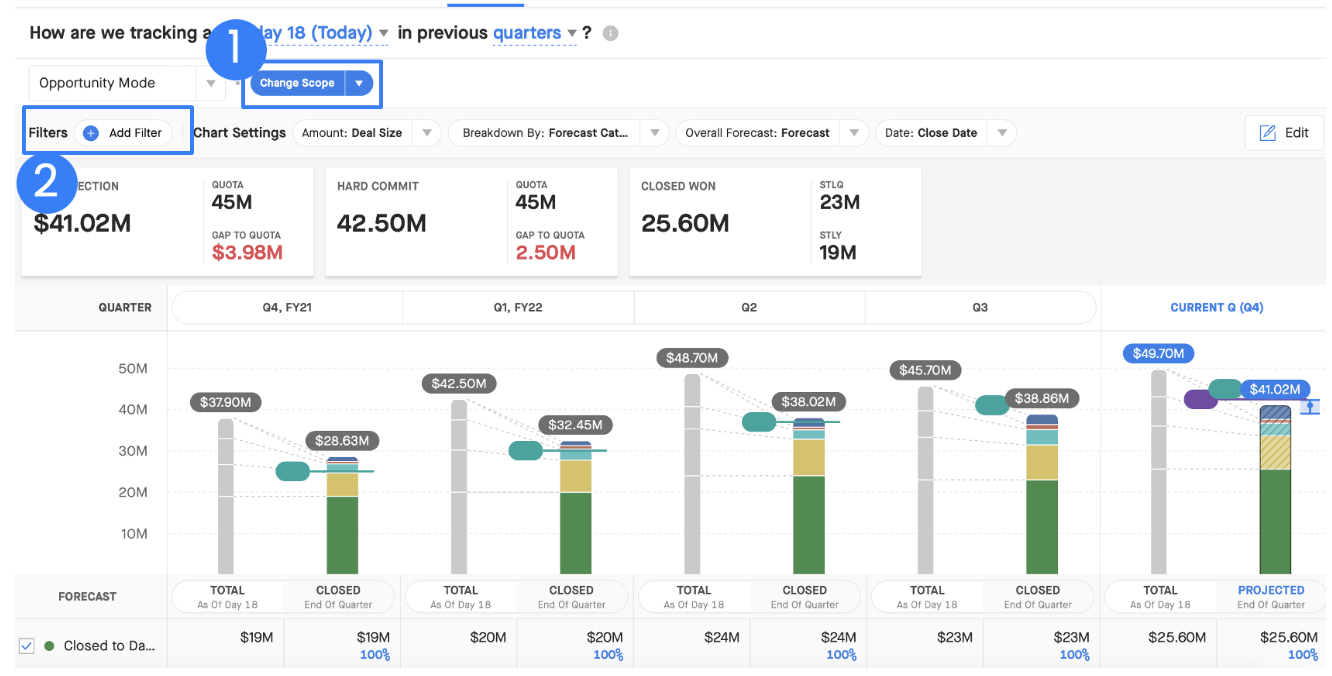Click the pencil Edit icon

pyautogui.click(x=1267, y=132)
